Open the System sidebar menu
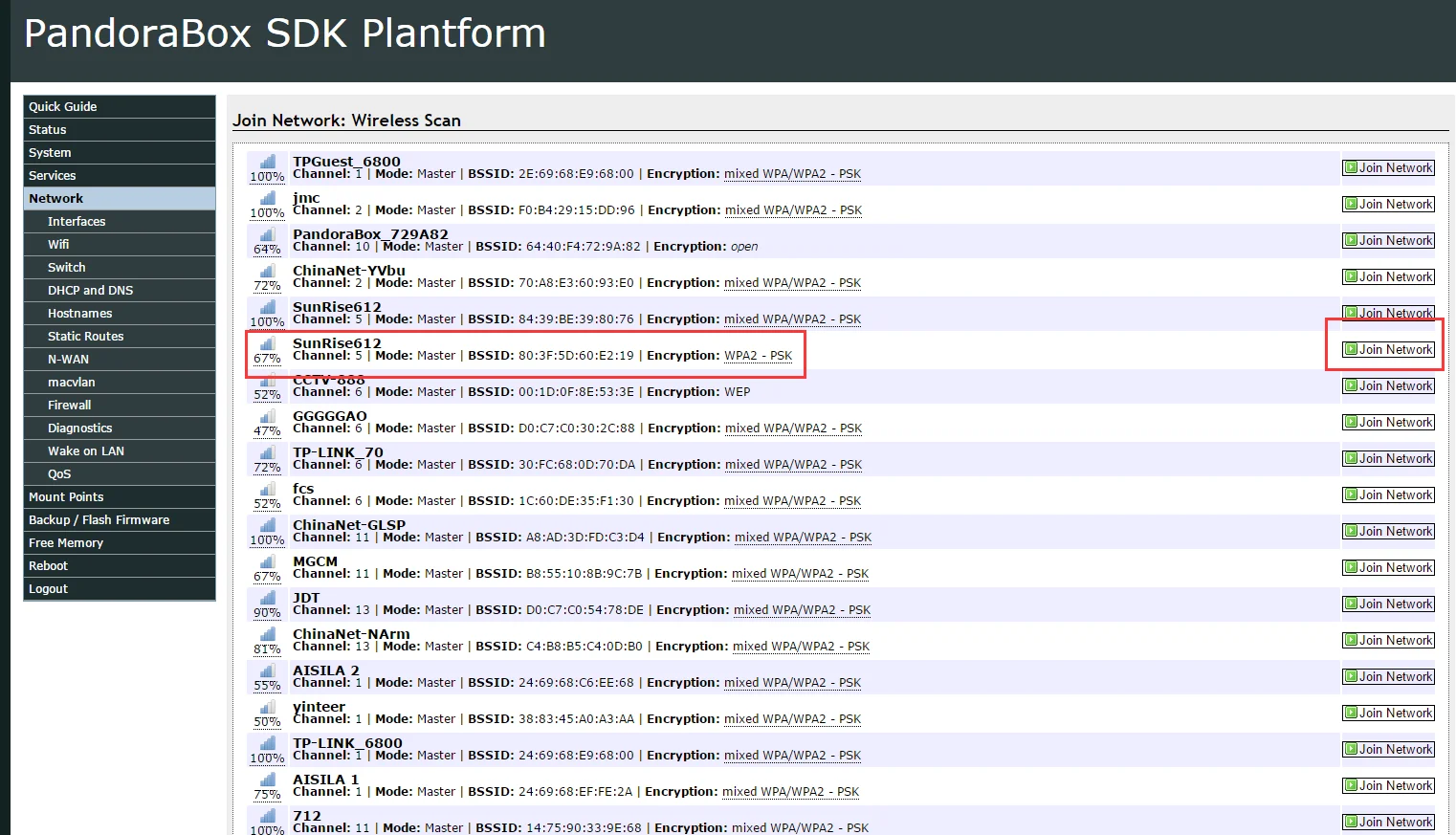1456x835 pixels. point(120,153)
